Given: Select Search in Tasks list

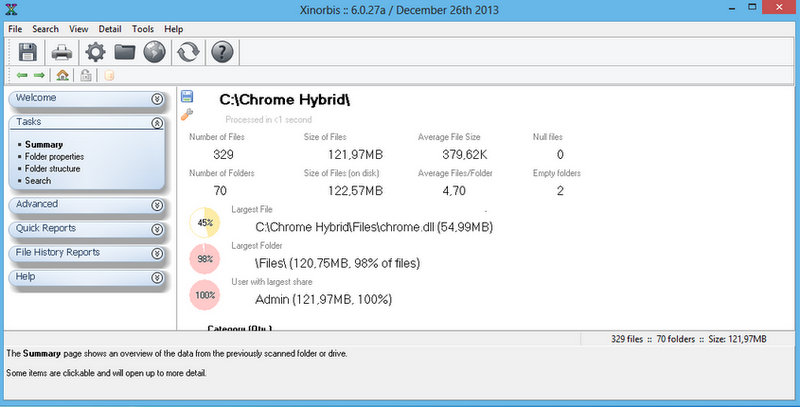Looking at the screenshot, I should tap(38, 181).
